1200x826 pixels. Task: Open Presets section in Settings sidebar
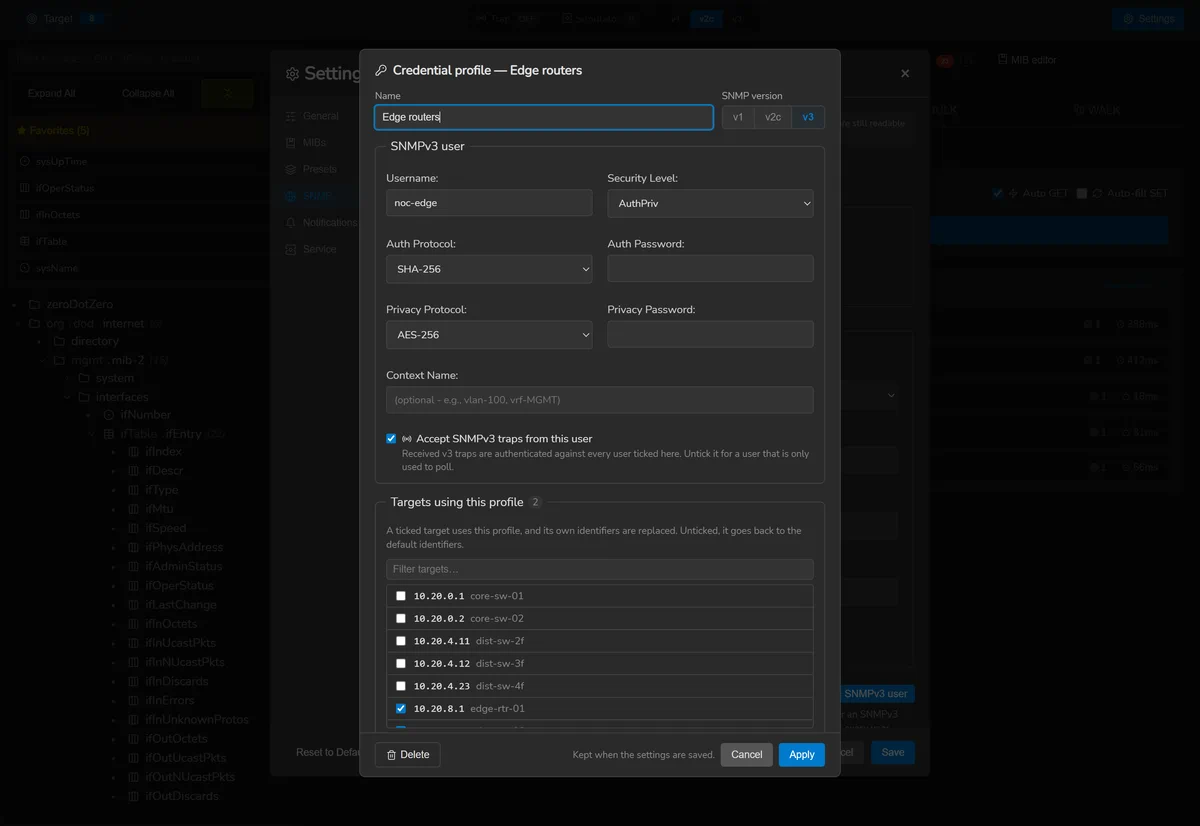[x=312, y=169]
